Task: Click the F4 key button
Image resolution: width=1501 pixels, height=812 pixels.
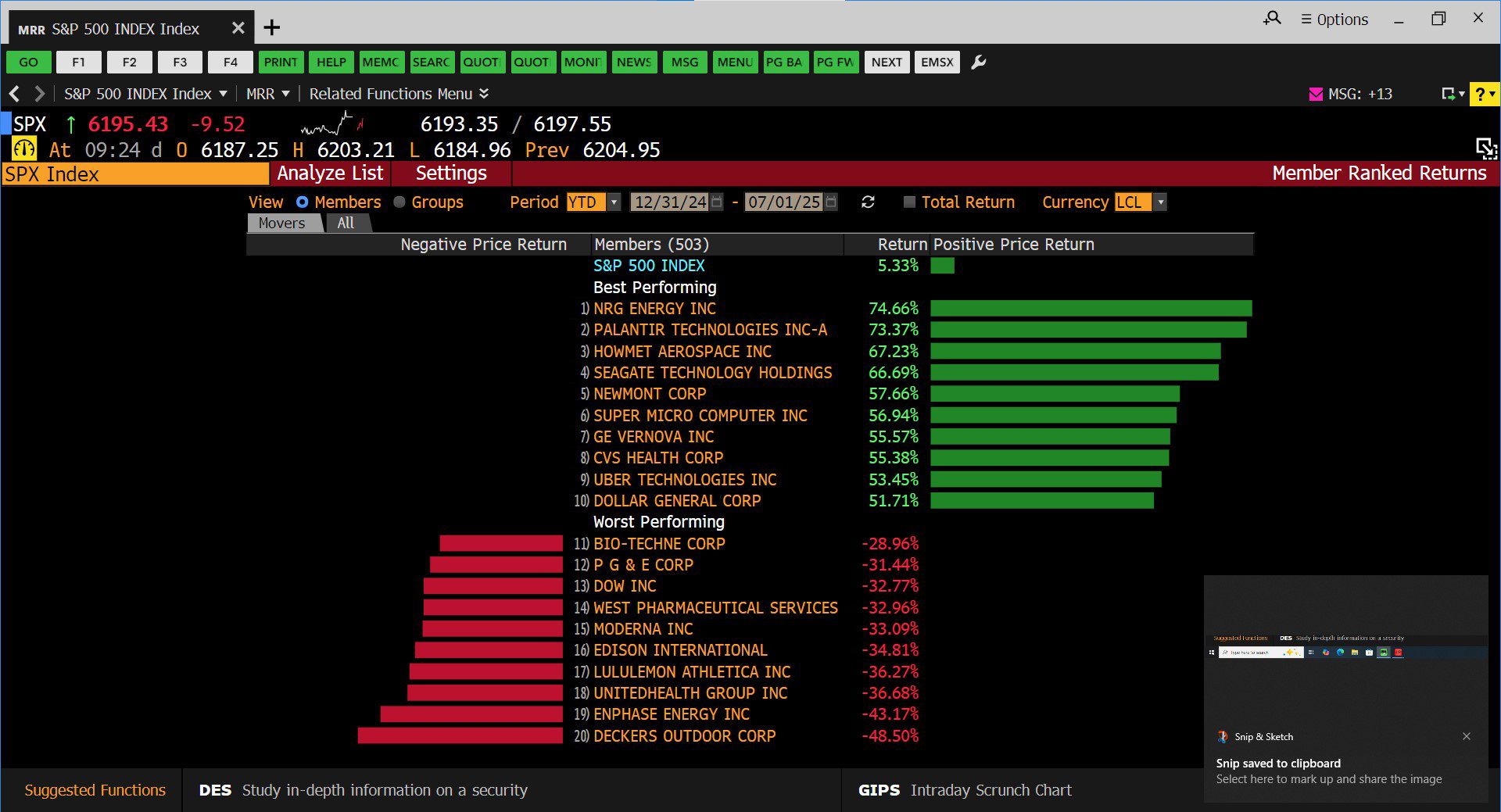Action: coord(231,63)
